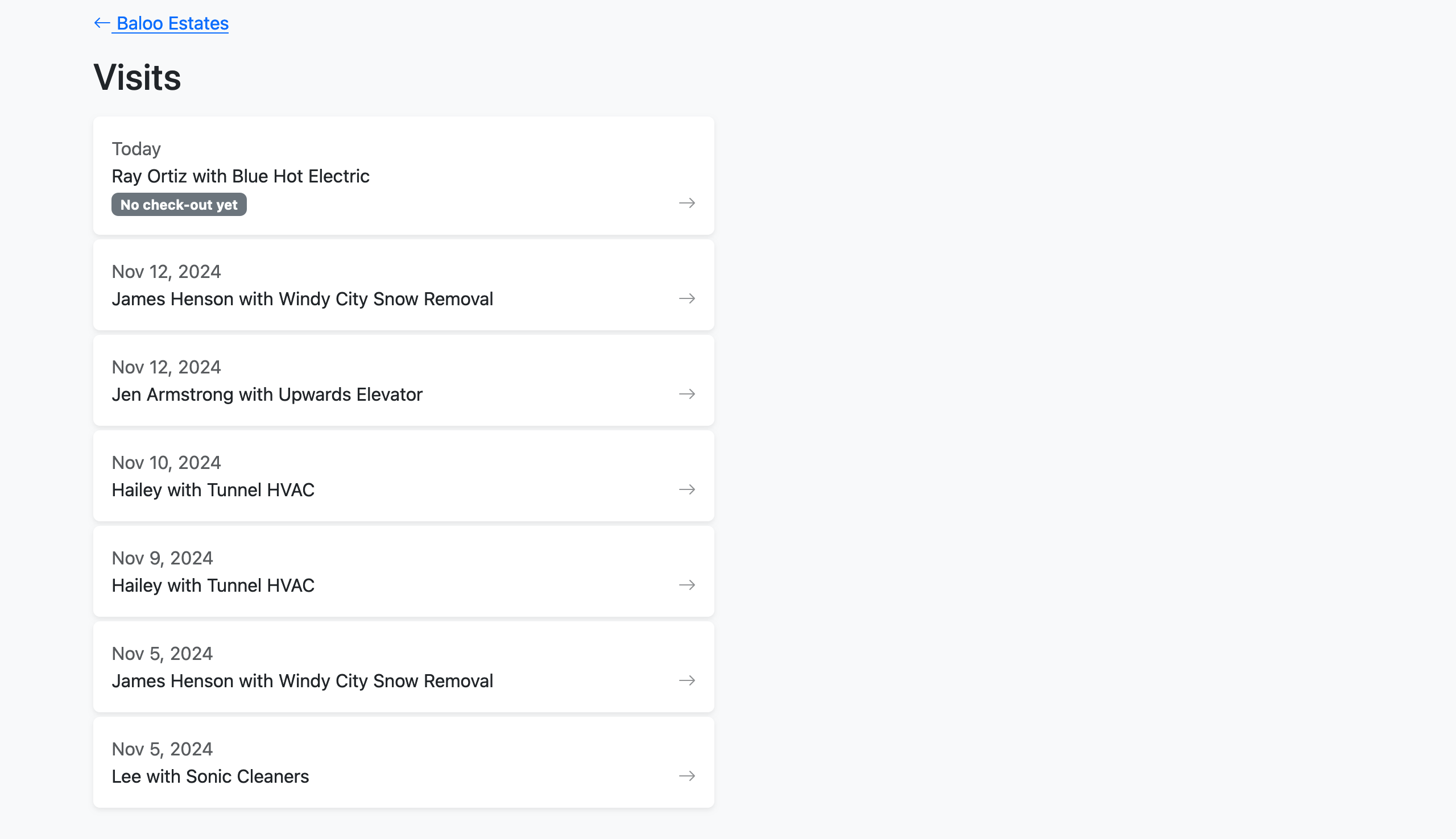Select Lee with Sonic Cleaners visit

point(210,777)
